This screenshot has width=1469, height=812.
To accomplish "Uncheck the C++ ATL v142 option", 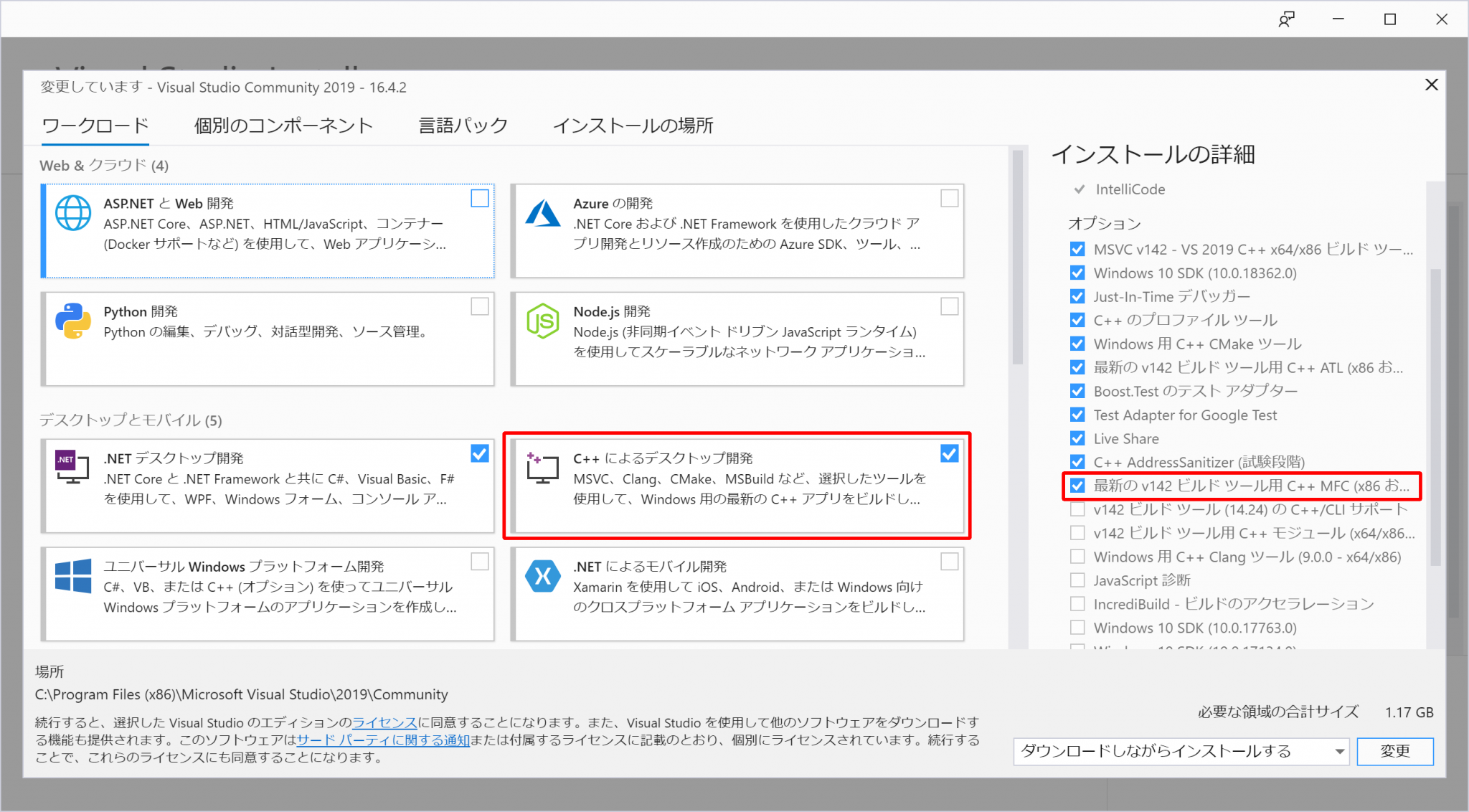I will point(1077,367).
